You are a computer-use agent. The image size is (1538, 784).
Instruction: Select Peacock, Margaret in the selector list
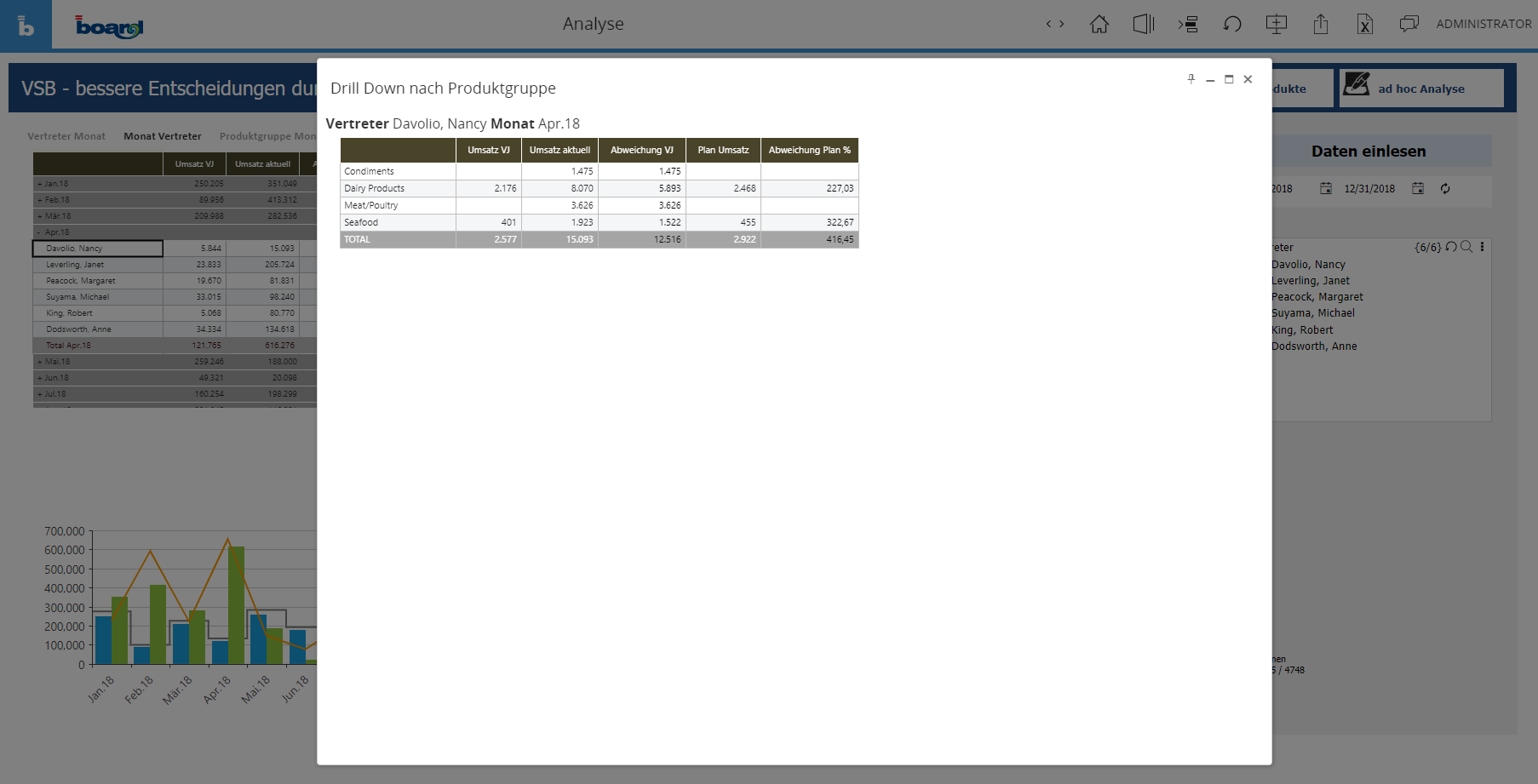(1317, 297)
